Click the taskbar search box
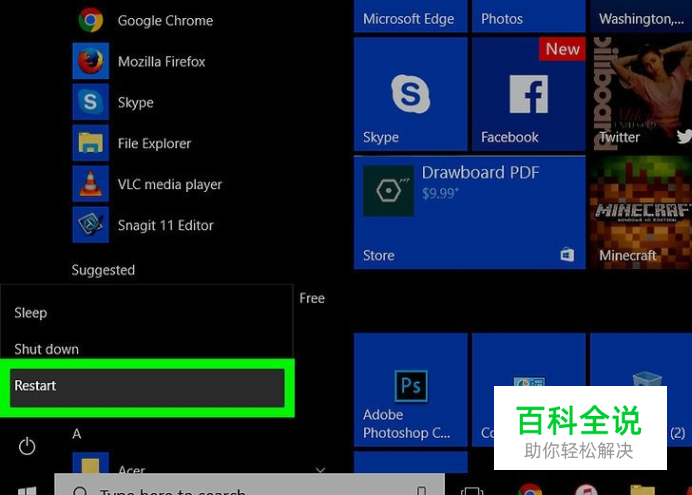 tap(249, 485)
